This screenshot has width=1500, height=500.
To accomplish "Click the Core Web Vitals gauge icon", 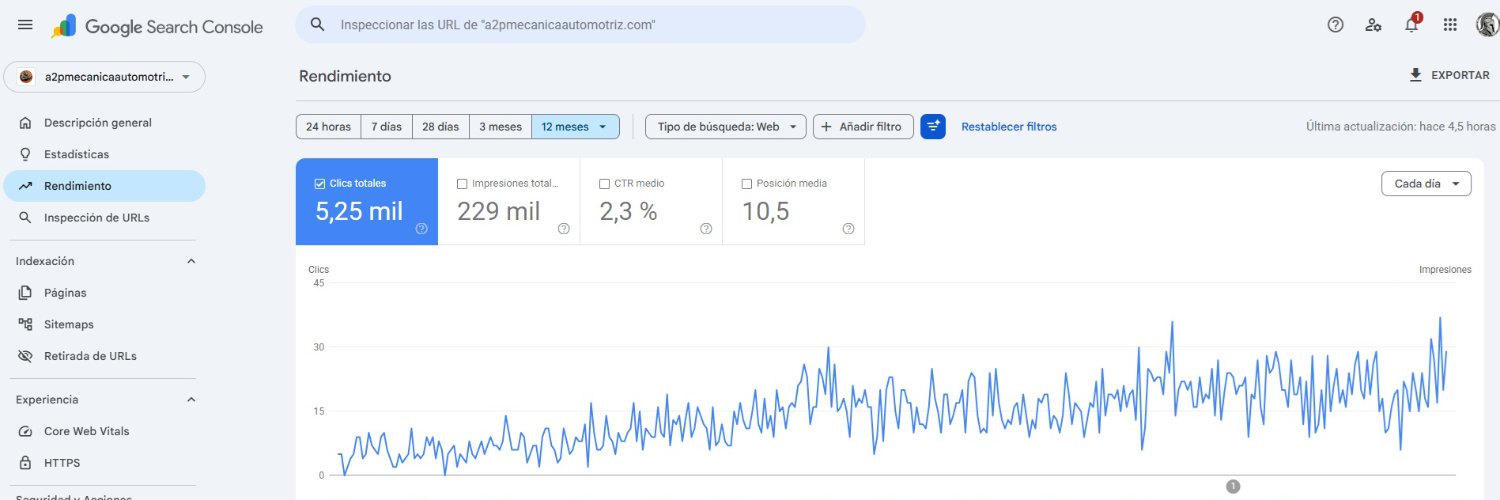I will tap(25, 431).
